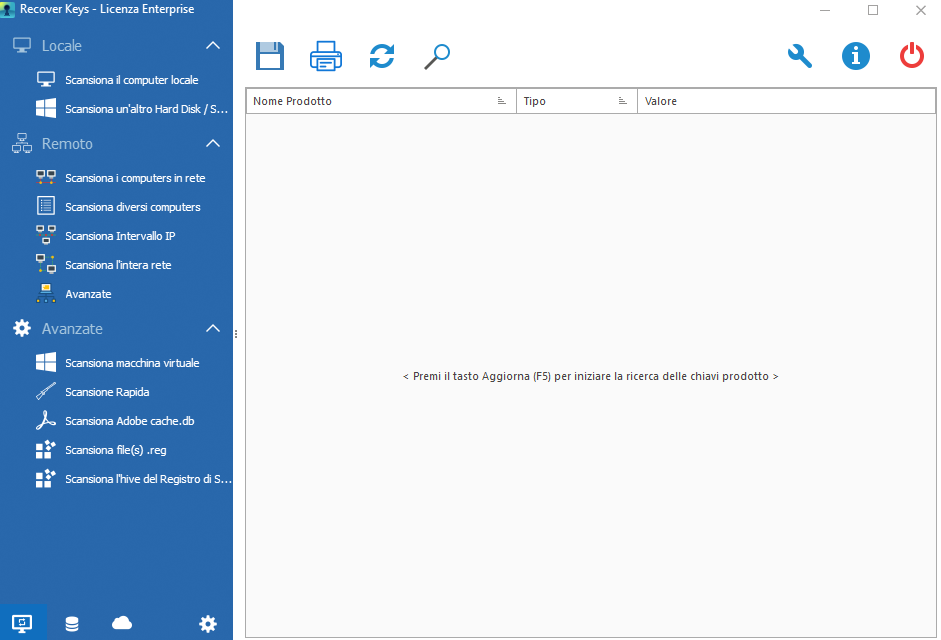The image size is (941, 640).
Task: Click the icon beside Scansiona i computers in rete
Action: click(x=46, y=177)
